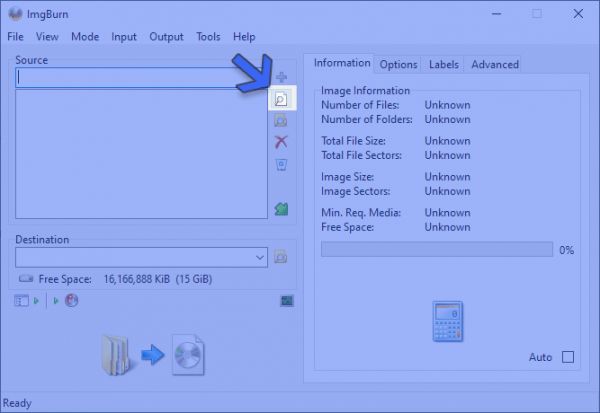This screenshot has height=413, width=600.
Task: Expand the Destination dropdown
Action: pyautogui.click(x=260, y=257)
